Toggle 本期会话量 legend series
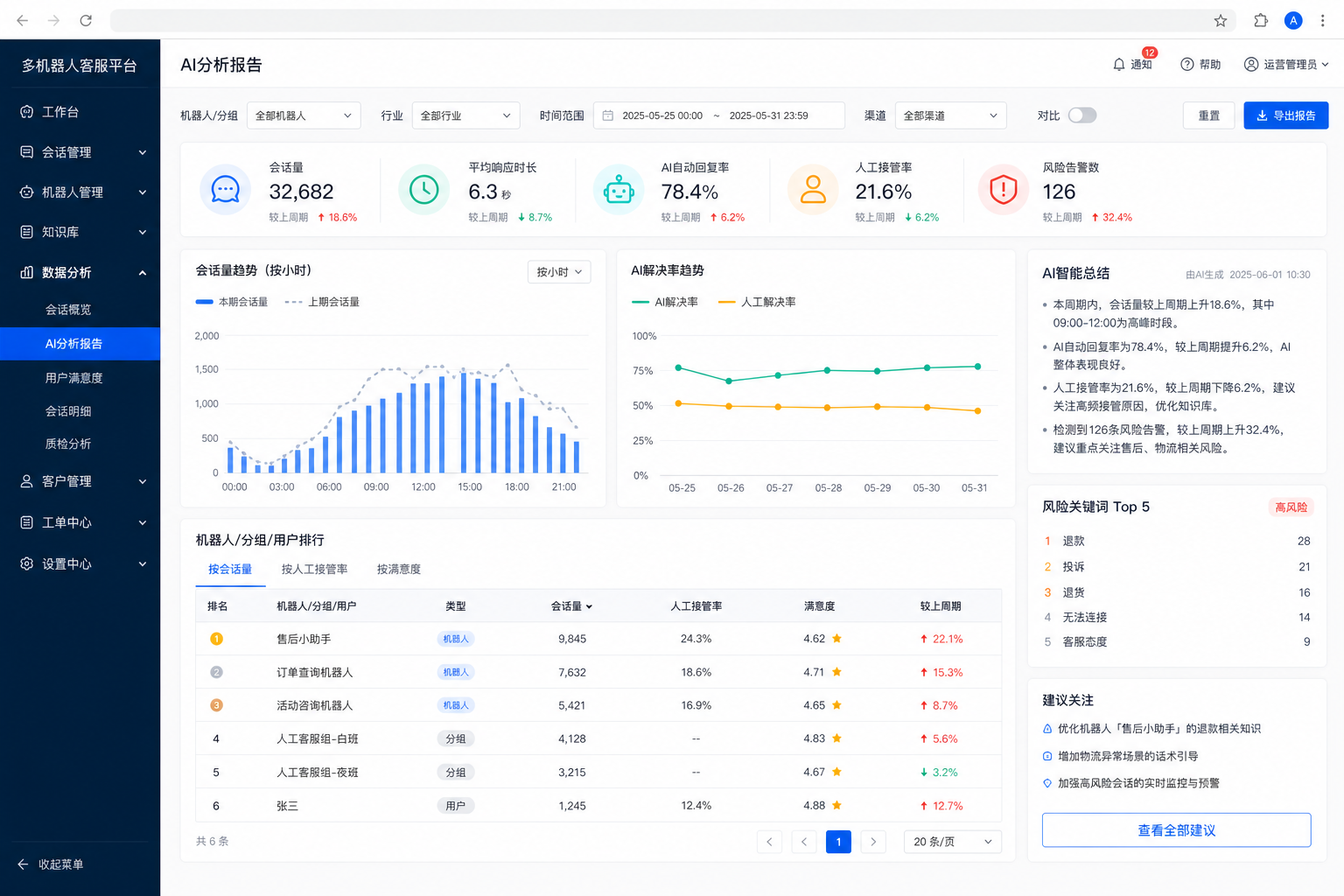Image resolution: width=1344 pixels, height=896 pixels. 232,302
